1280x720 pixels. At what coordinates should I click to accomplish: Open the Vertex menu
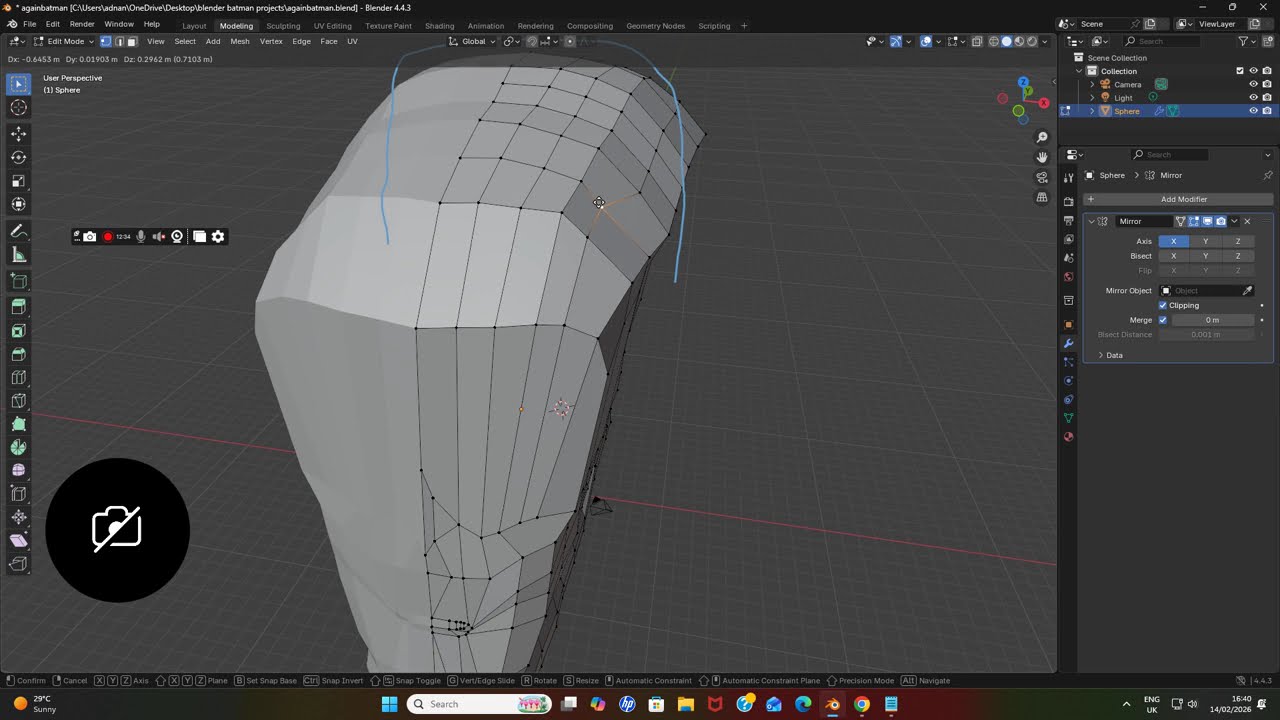271,41
